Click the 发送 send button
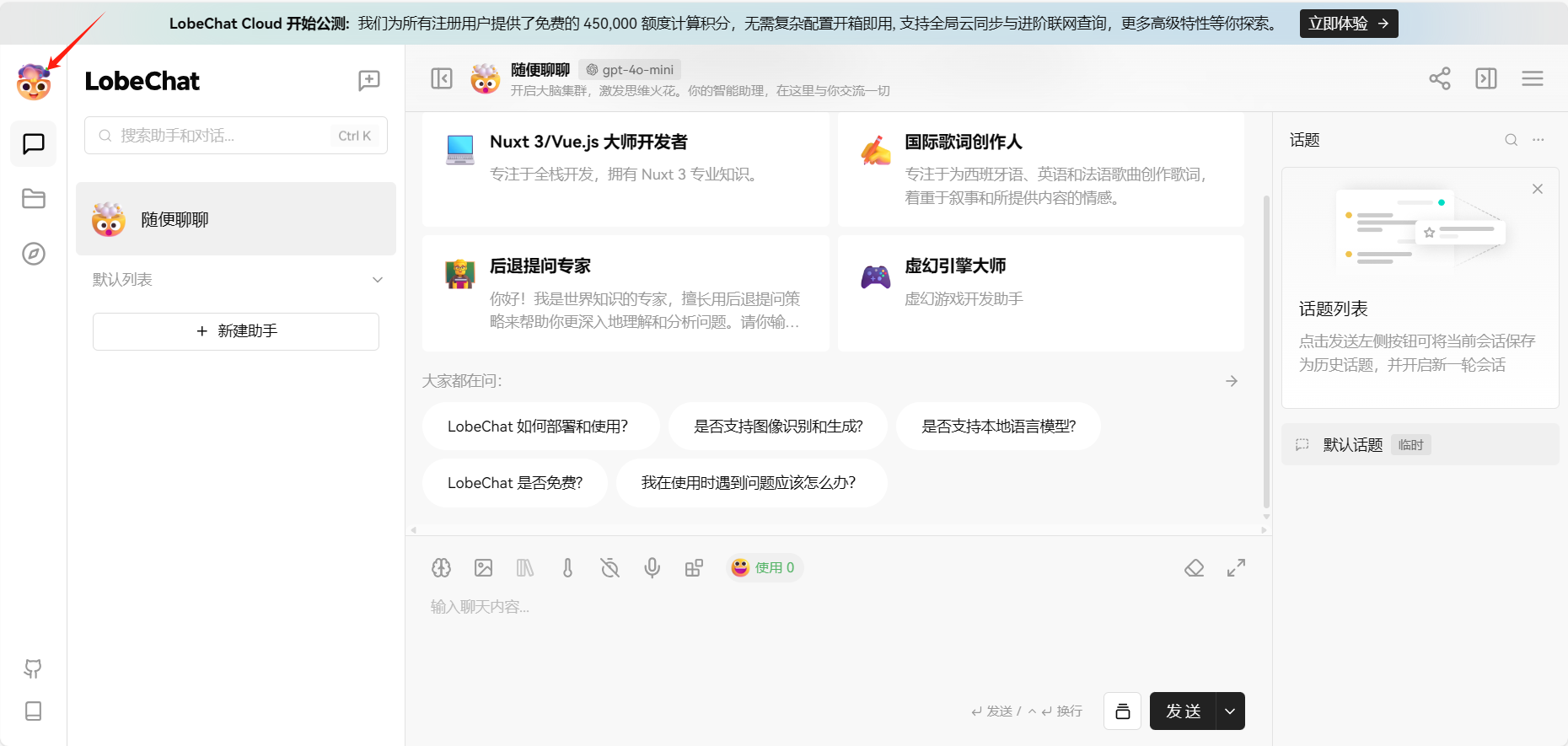This screenshot has height=746, width=1568. 1183,711
